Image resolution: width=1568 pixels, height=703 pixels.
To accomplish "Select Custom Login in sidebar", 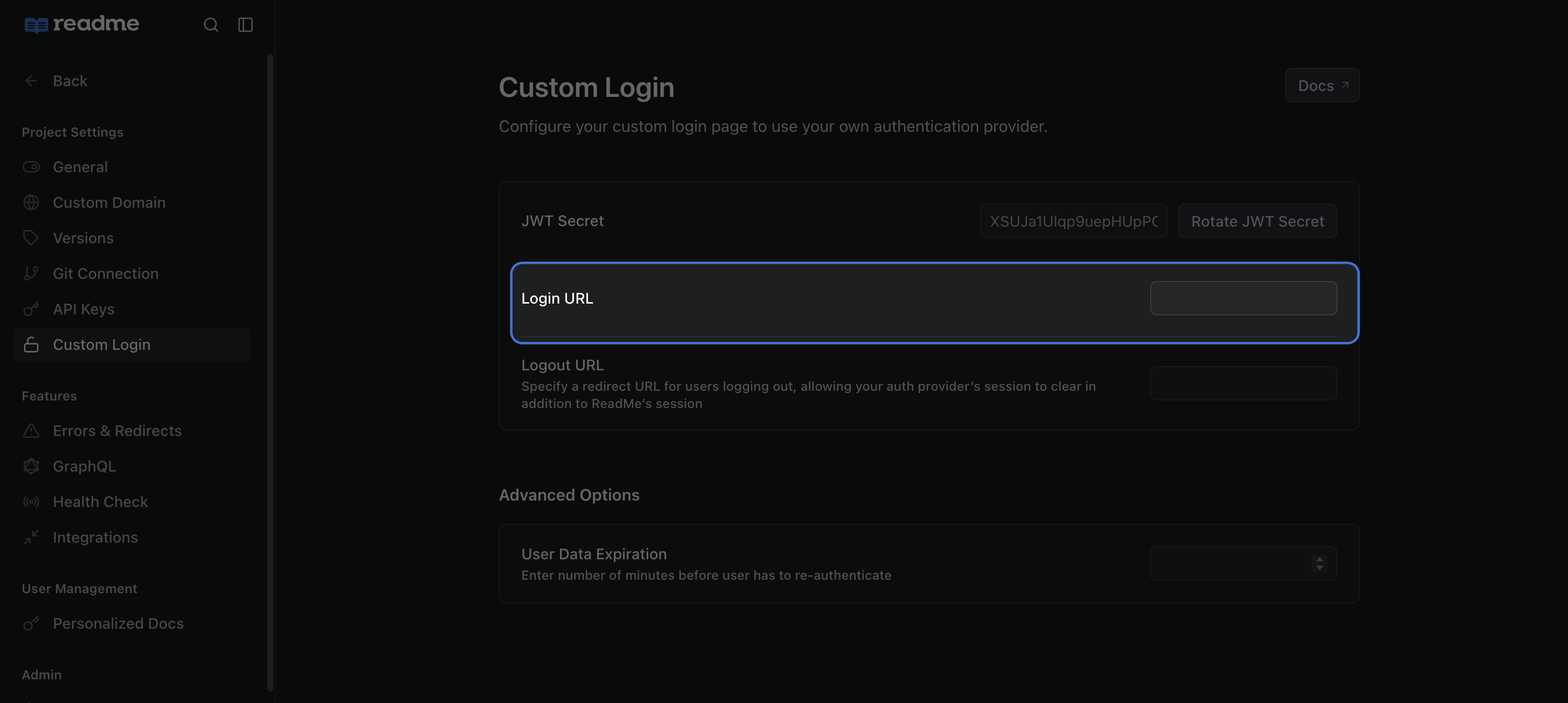I will (x=131, y=345).
